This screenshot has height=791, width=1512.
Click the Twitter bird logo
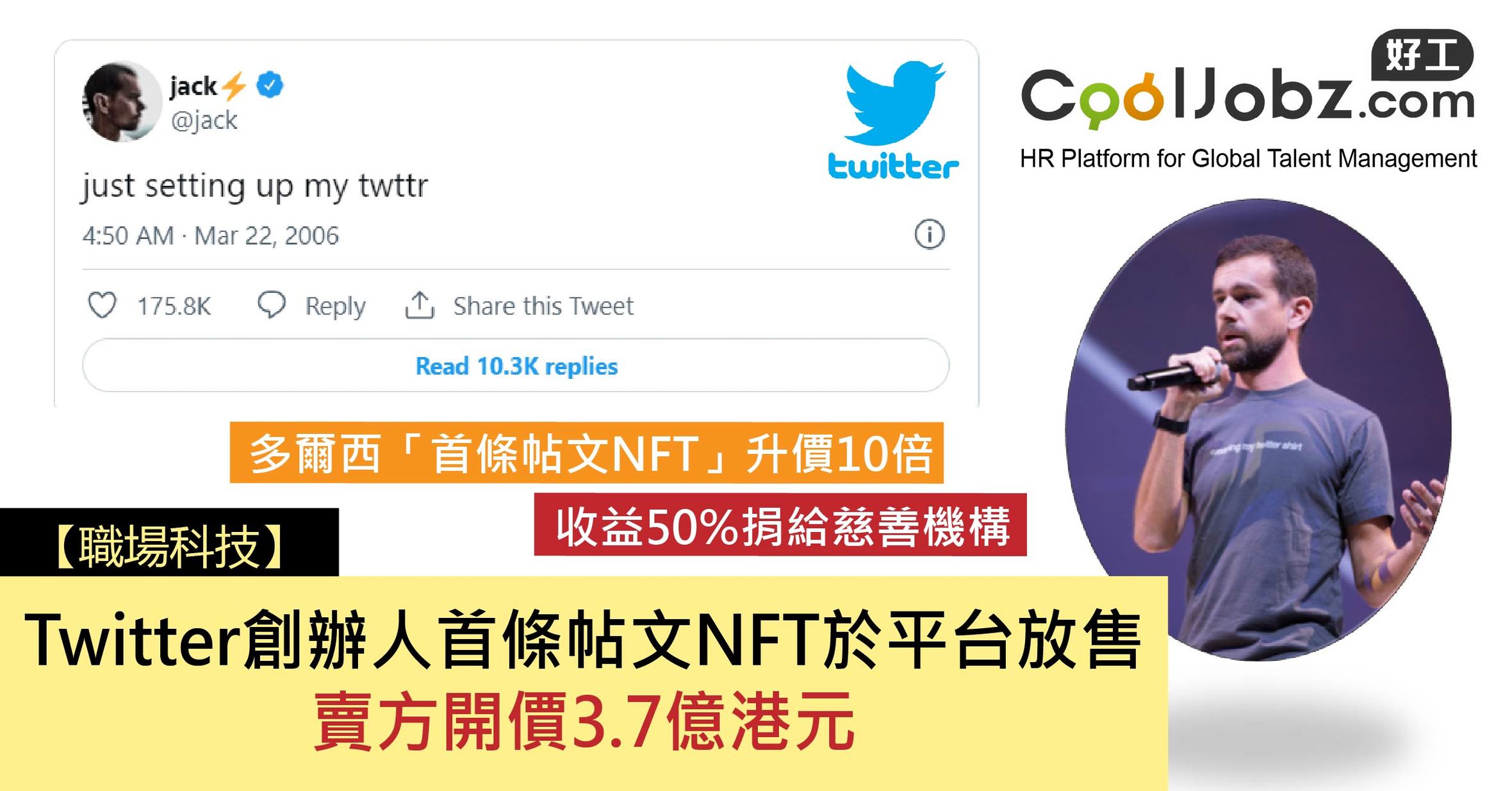click(894, 103)
